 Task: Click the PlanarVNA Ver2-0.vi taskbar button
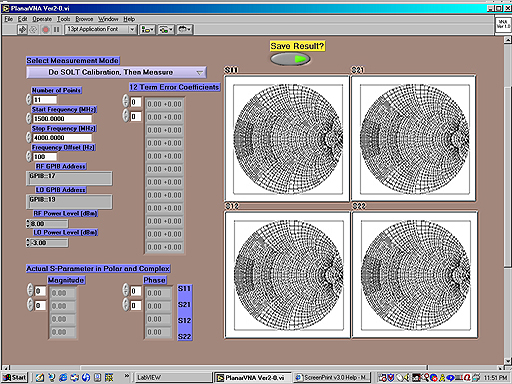point(252,377)
